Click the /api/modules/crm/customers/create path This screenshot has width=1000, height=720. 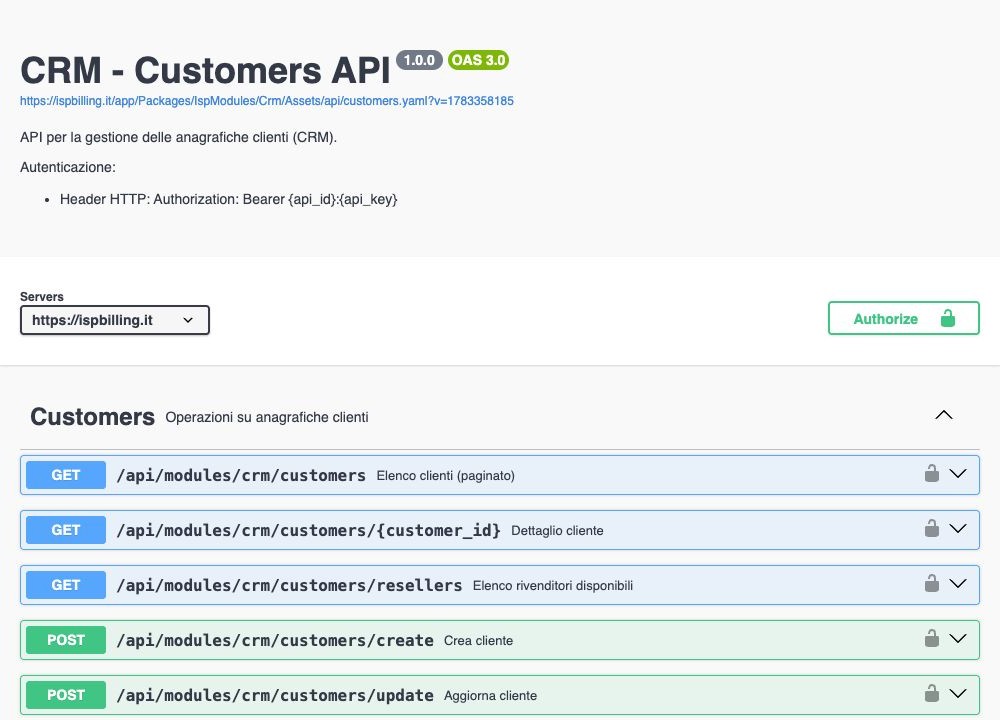click(275, 640)
